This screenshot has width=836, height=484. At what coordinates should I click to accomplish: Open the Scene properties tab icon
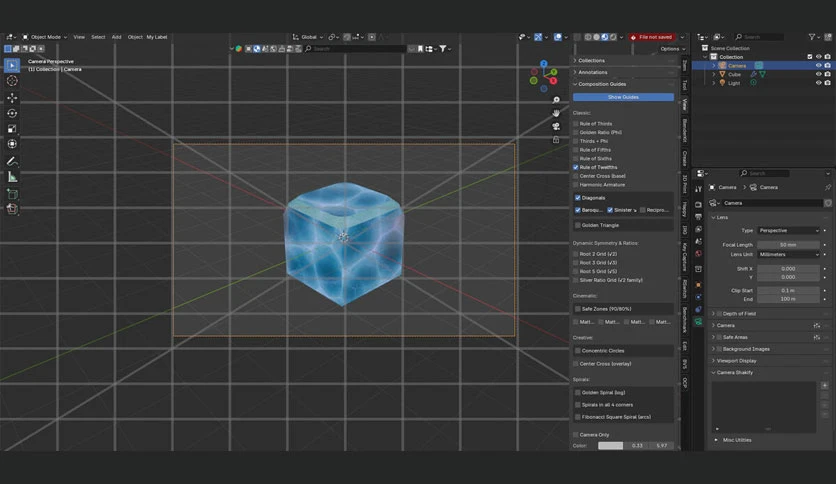pyautogui.click(x=698, y=241)
